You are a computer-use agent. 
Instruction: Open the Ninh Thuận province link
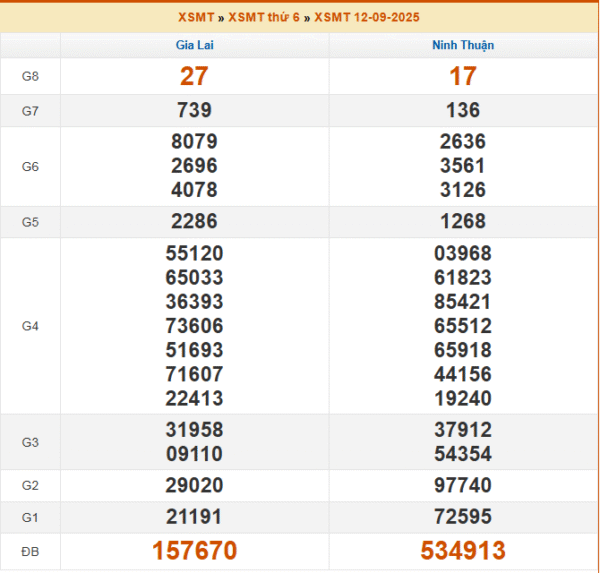pyautogui.click(x=463, y=45)
